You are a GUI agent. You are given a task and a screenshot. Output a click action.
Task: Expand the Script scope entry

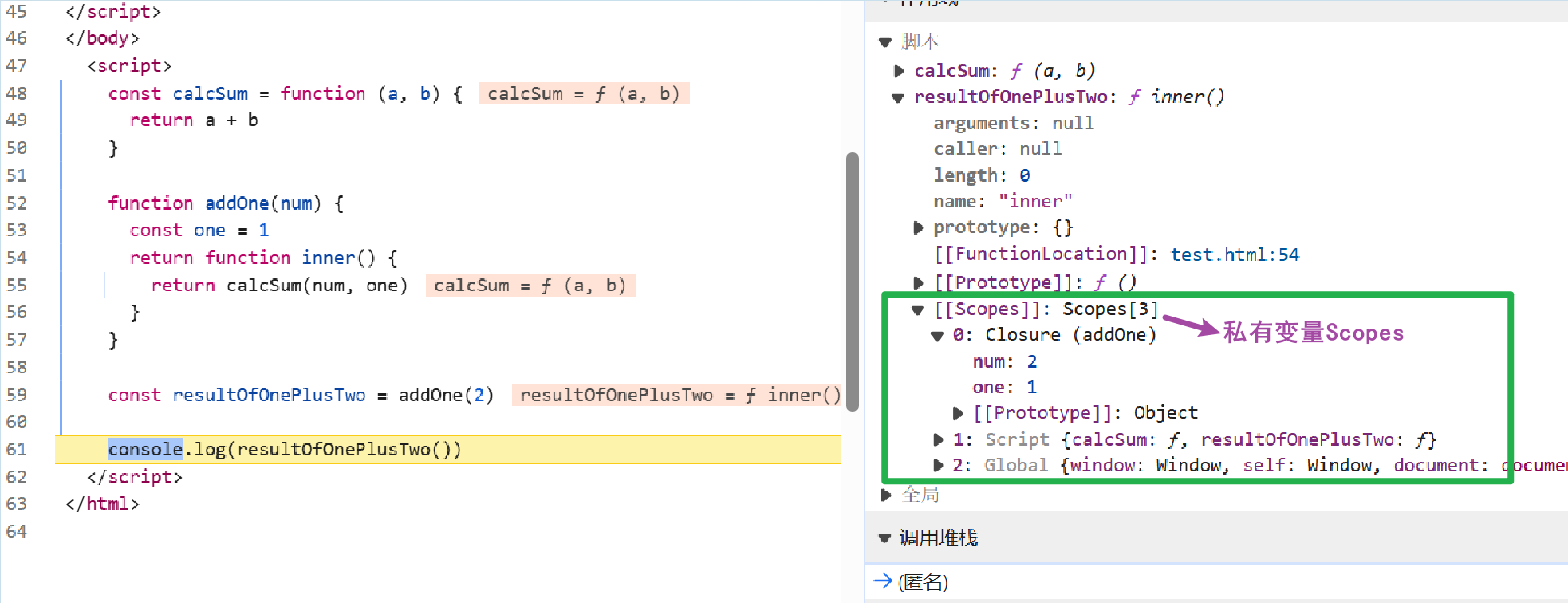pos(939,439)
